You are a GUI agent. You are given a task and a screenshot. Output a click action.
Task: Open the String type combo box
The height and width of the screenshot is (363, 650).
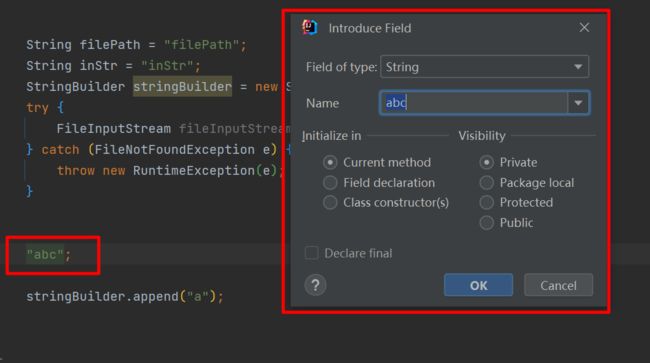(484, 67)
